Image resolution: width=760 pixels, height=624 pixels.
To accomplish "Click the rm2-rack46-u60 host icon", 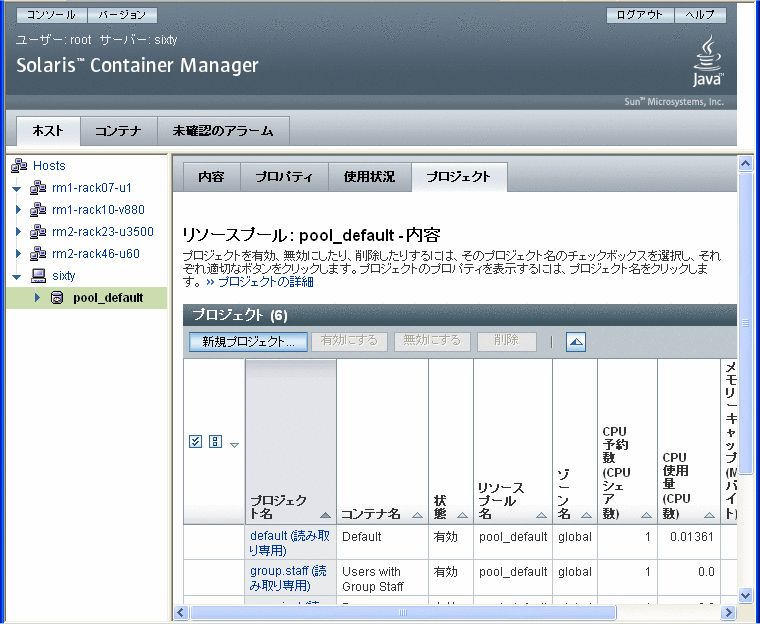I will tap(38, 254).
